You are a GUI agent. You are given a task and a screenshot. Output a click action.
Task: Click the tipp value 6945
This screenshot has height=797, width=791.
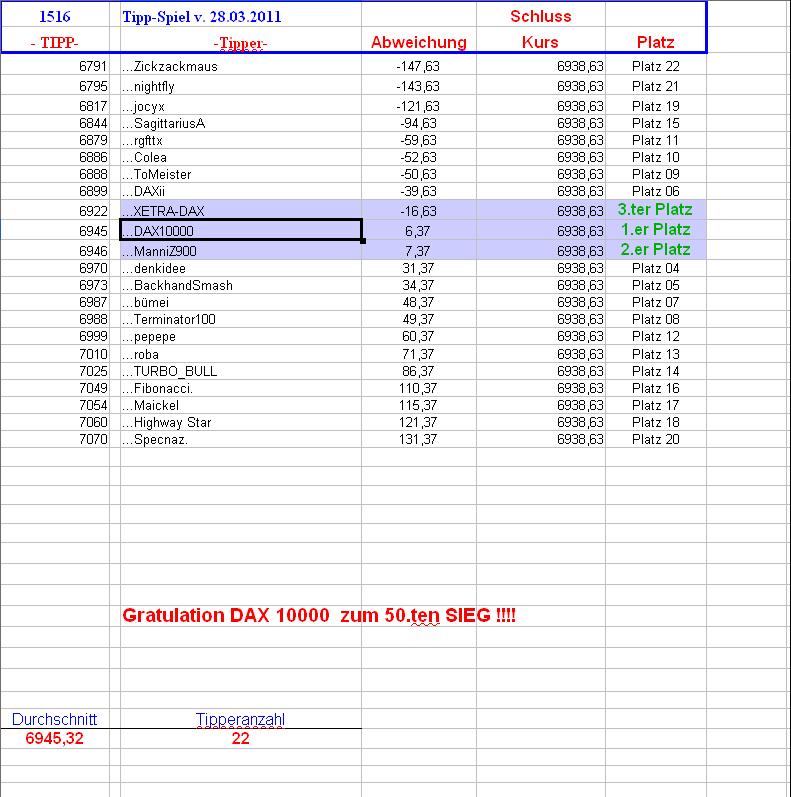click(93, 231)
